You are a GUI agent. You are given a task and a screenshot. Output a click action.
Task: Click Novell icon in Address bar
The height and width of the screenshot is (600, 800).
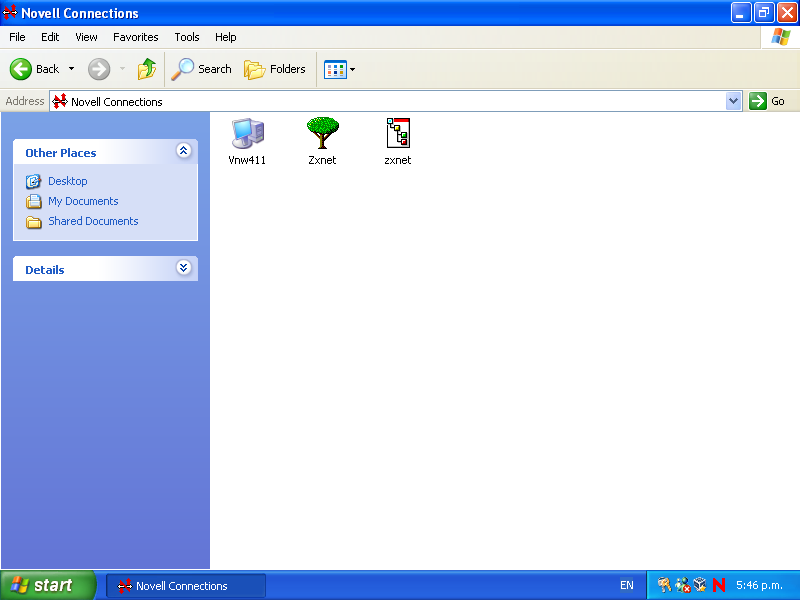(x=60, y=102)
